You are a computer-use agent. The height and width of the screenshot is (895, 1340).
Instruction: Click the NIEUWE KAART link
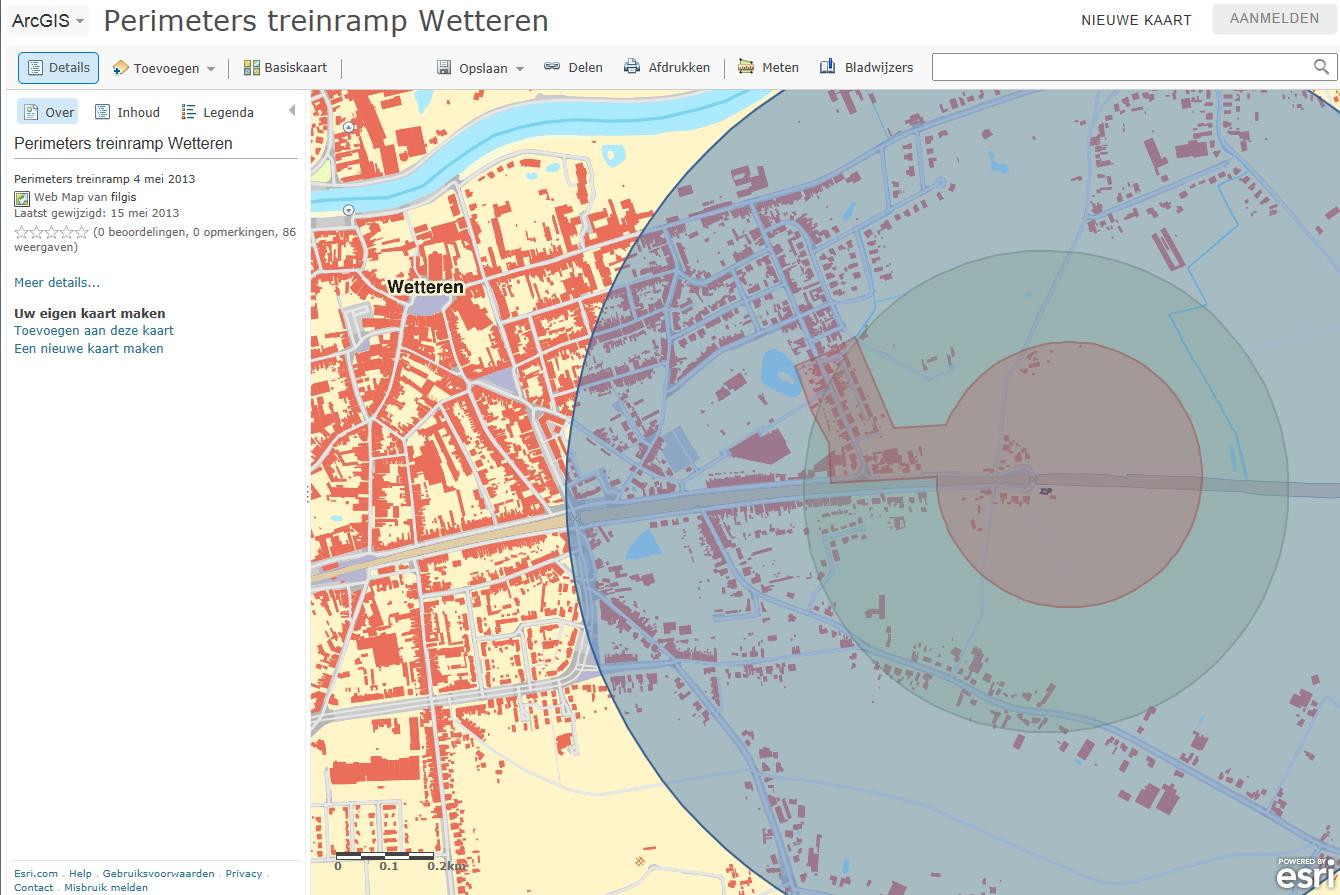[1136, 20]
